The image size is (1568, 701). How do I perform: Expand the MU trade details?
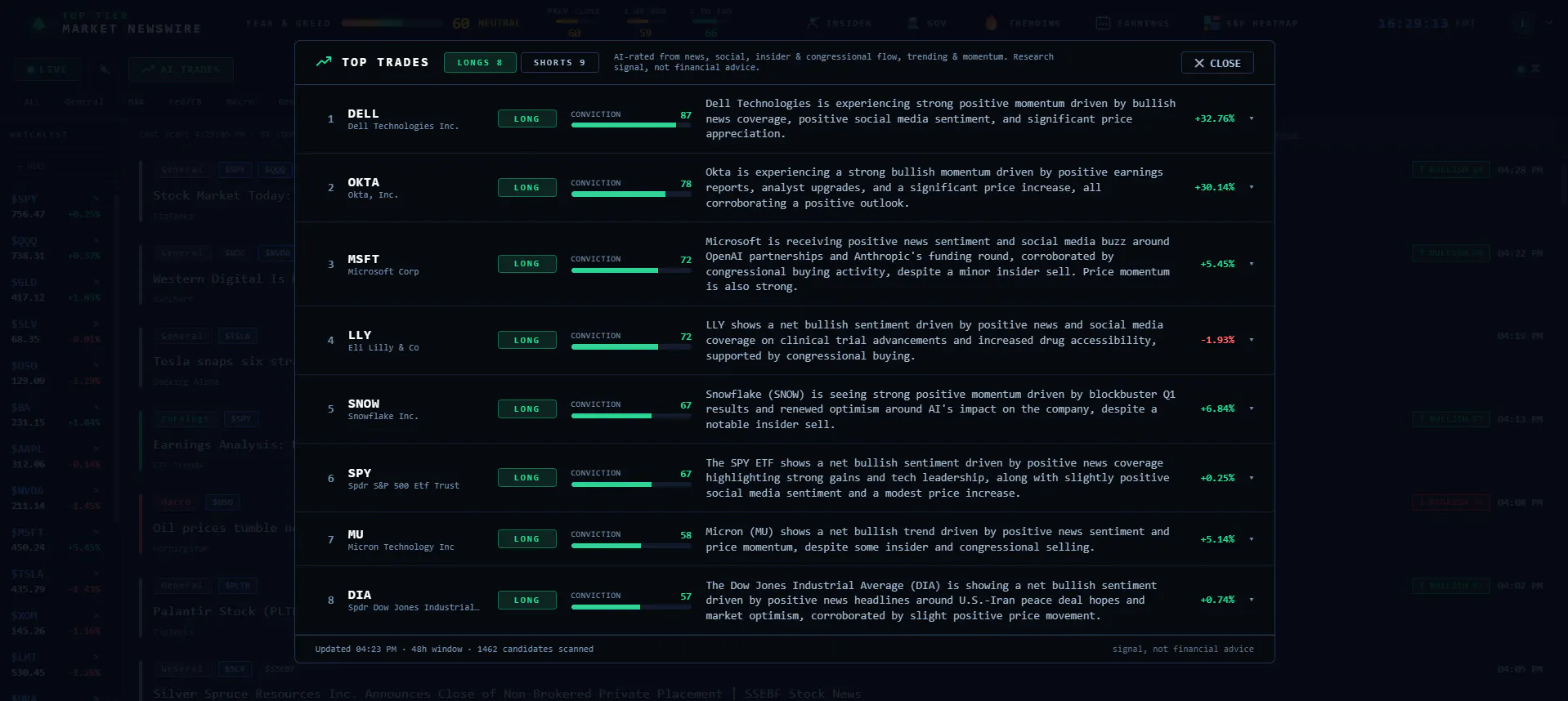1251,539
